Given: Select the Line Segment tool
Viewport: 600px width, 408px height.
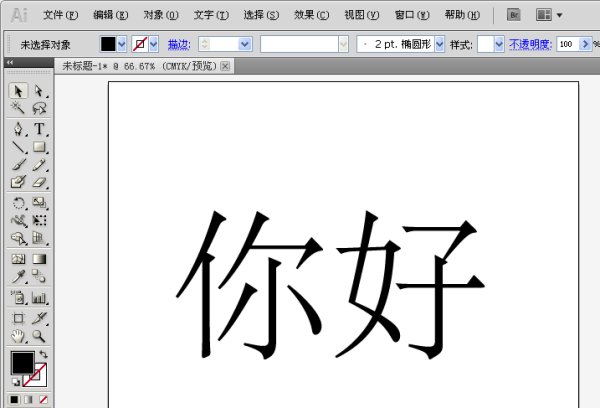Looking at the screenshot, I should tap(18, 147).
